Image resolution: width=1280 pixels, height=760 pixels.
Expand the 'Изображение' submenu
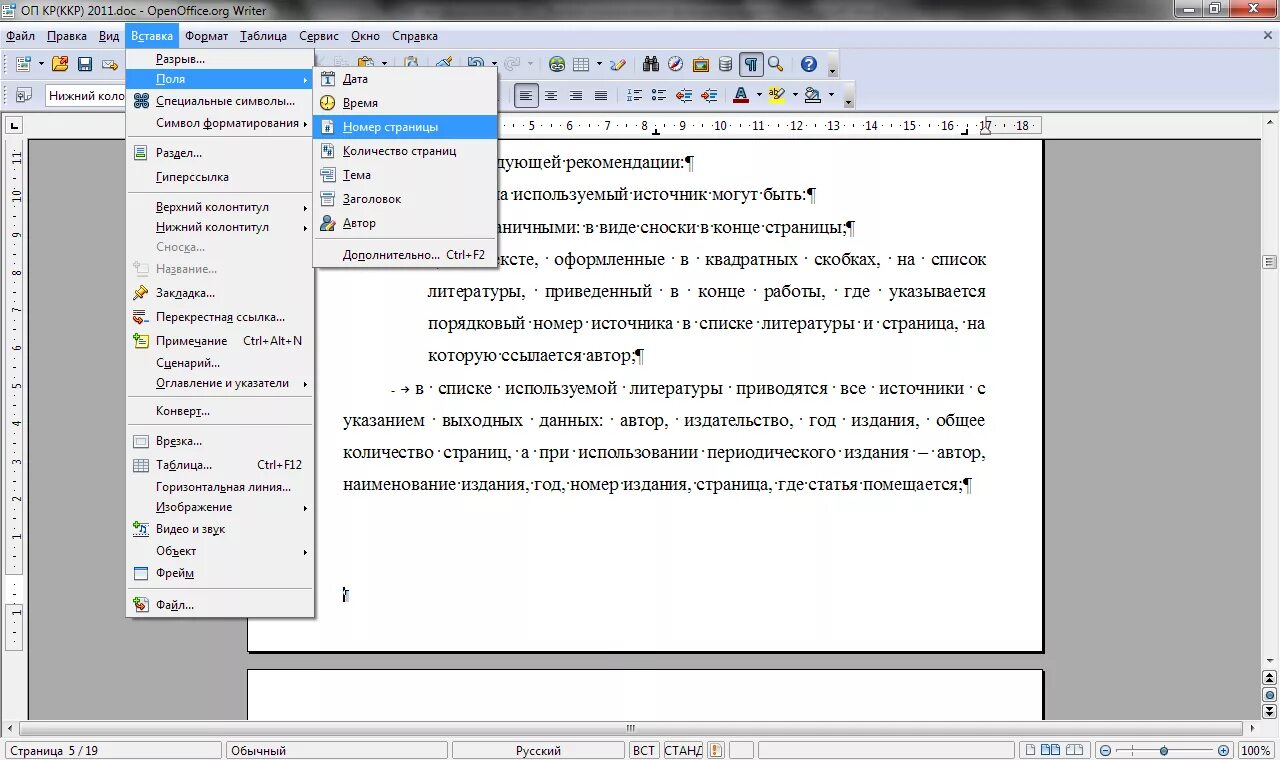click(x=220, y=507)
